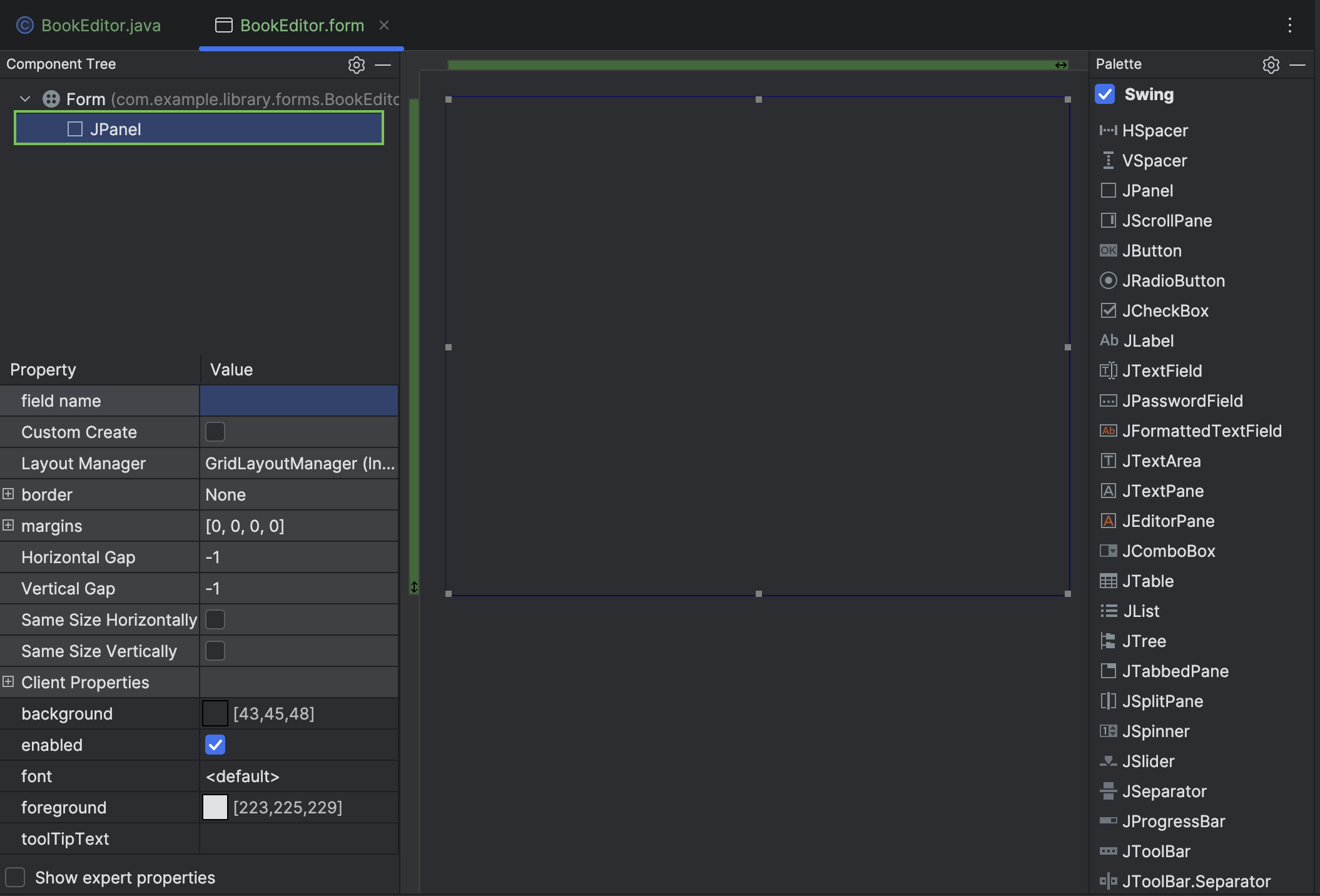Open the Palette settings gear
Image resolution: width=1320 pixels, height=896 pixels.
1271,65
